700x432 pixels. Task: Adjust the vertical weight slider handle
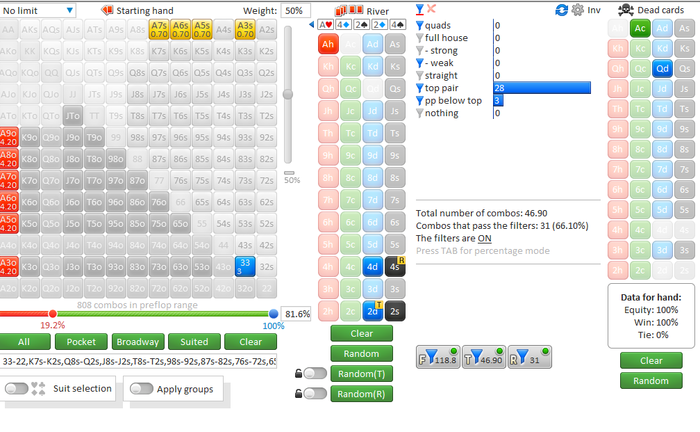(x=288, y=94)
